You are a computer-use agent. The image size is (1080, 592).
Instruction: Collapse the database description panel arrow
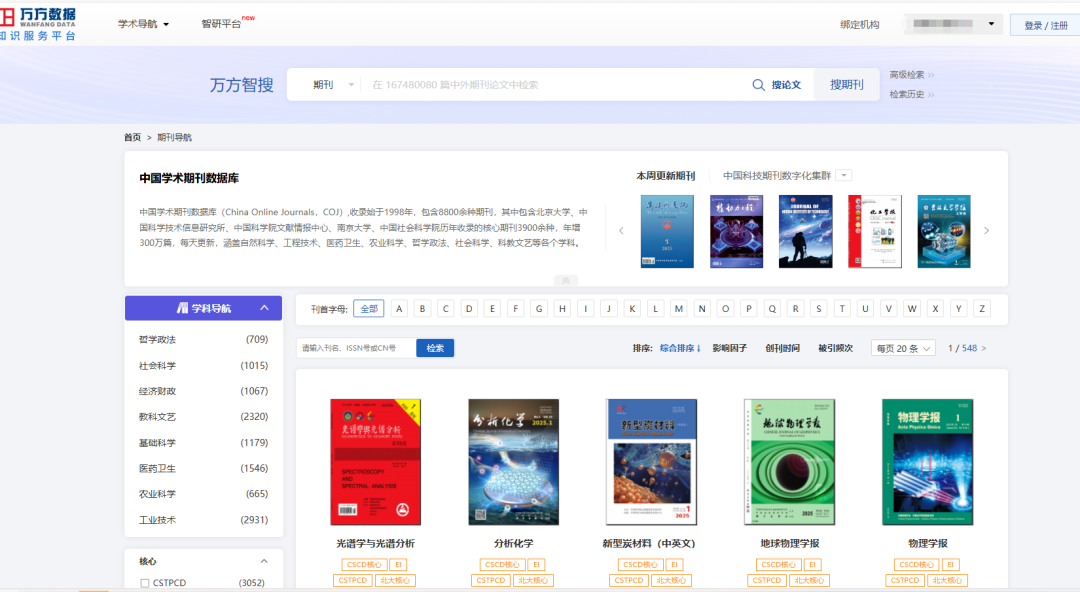click(565, 280)
